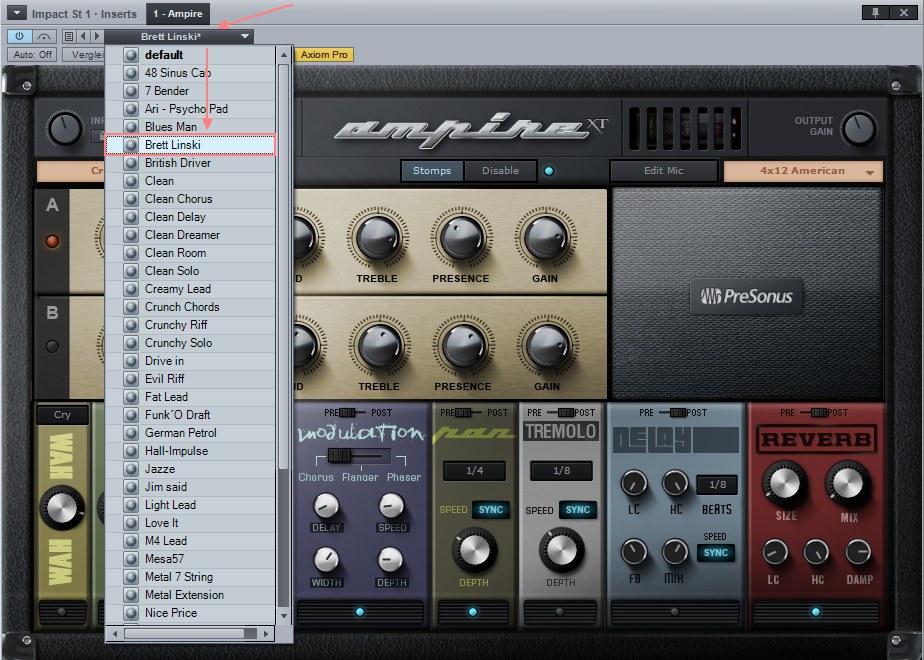Click the preset icon beside 7 Bender
The width and height of the screenshot is (924, 660).
pyautogui.click(x=131, y=91)
